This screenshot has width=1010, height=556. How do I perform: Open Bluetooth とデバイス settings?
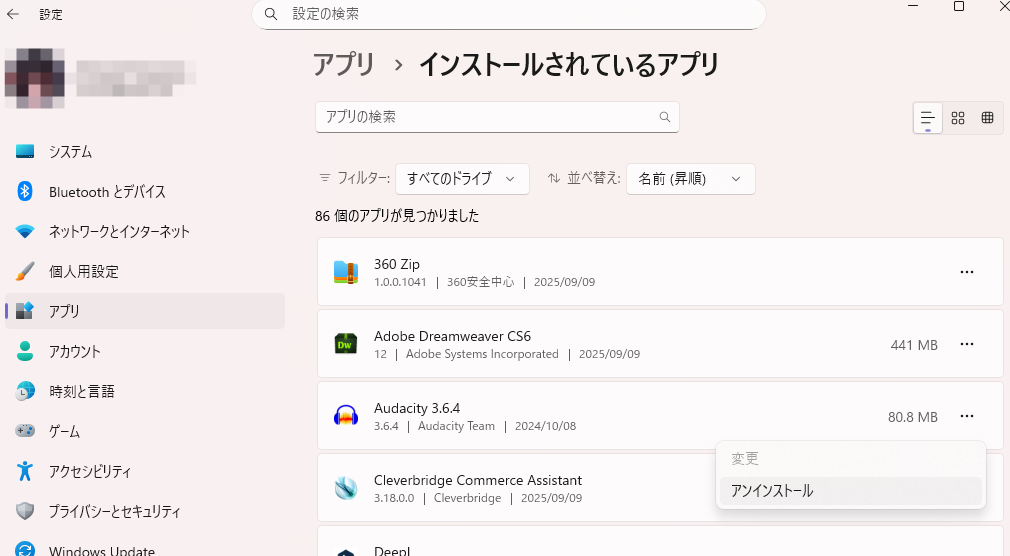point(145,191)
